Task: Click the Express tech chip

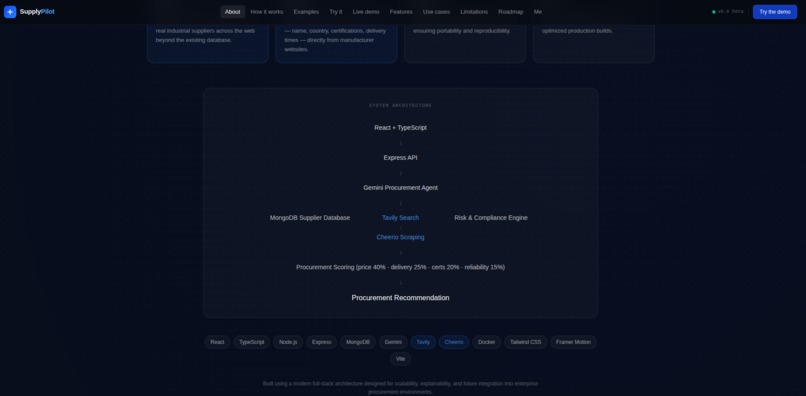Action: tap(322, 342)
